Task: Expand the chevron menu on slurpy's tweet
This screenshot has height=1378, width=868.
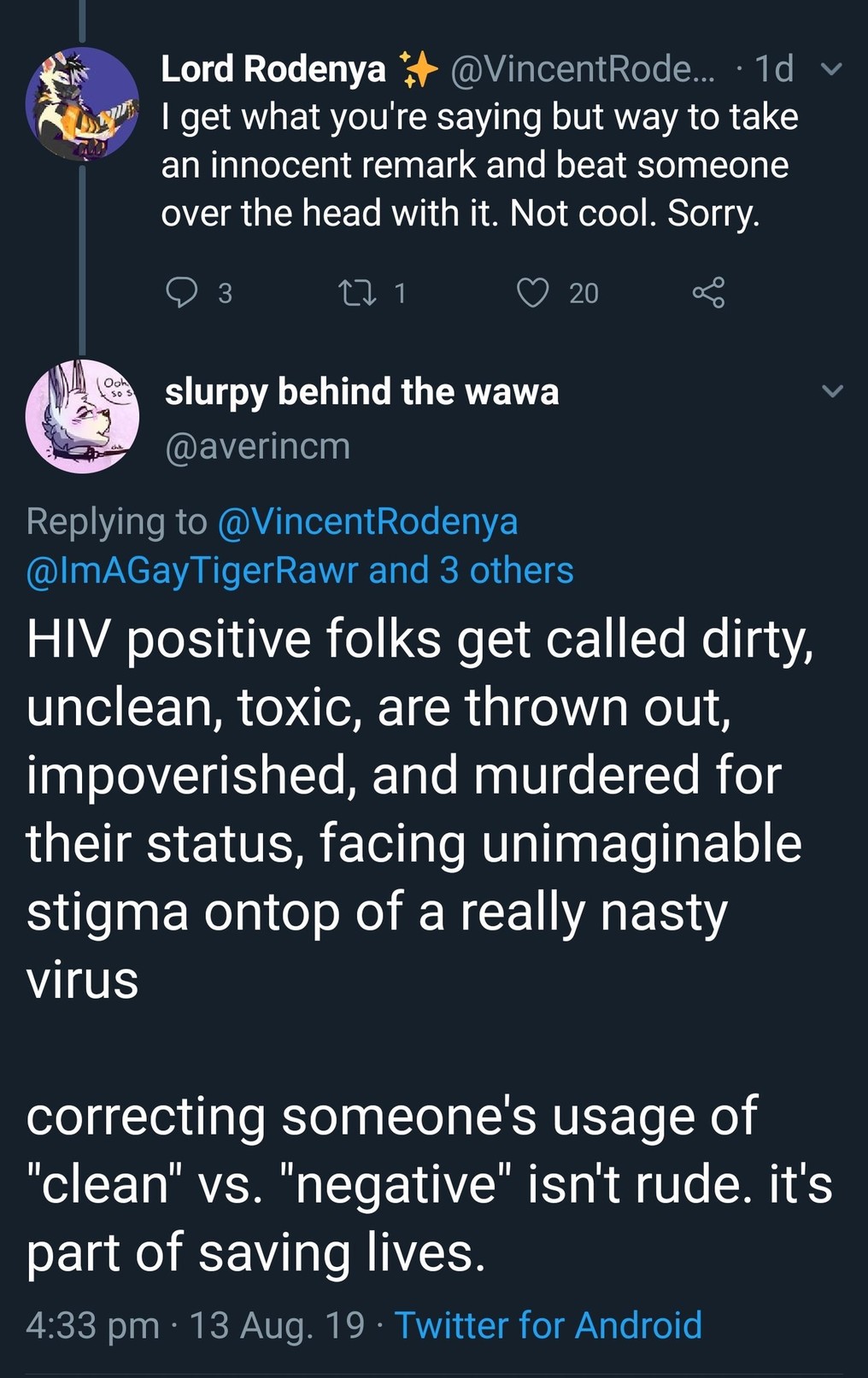Action: click(831, 391)
